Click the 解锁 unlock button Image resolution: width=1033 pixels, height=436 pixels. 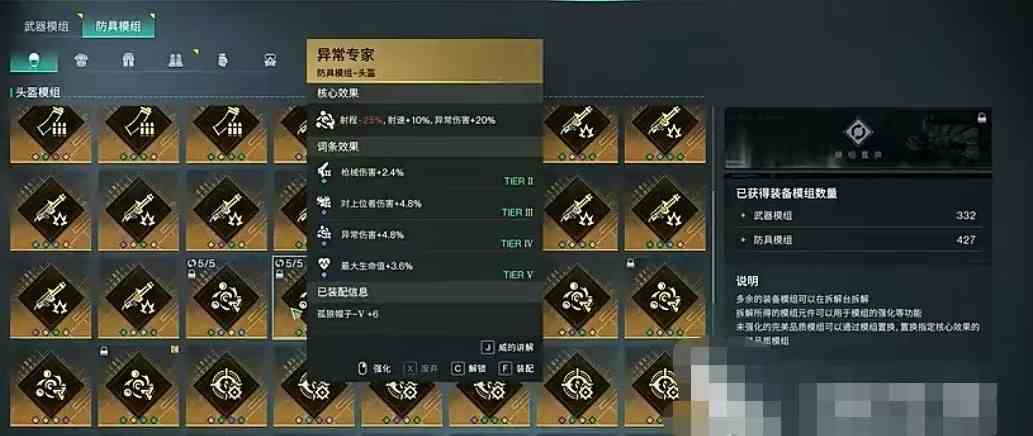click(469, 369)
